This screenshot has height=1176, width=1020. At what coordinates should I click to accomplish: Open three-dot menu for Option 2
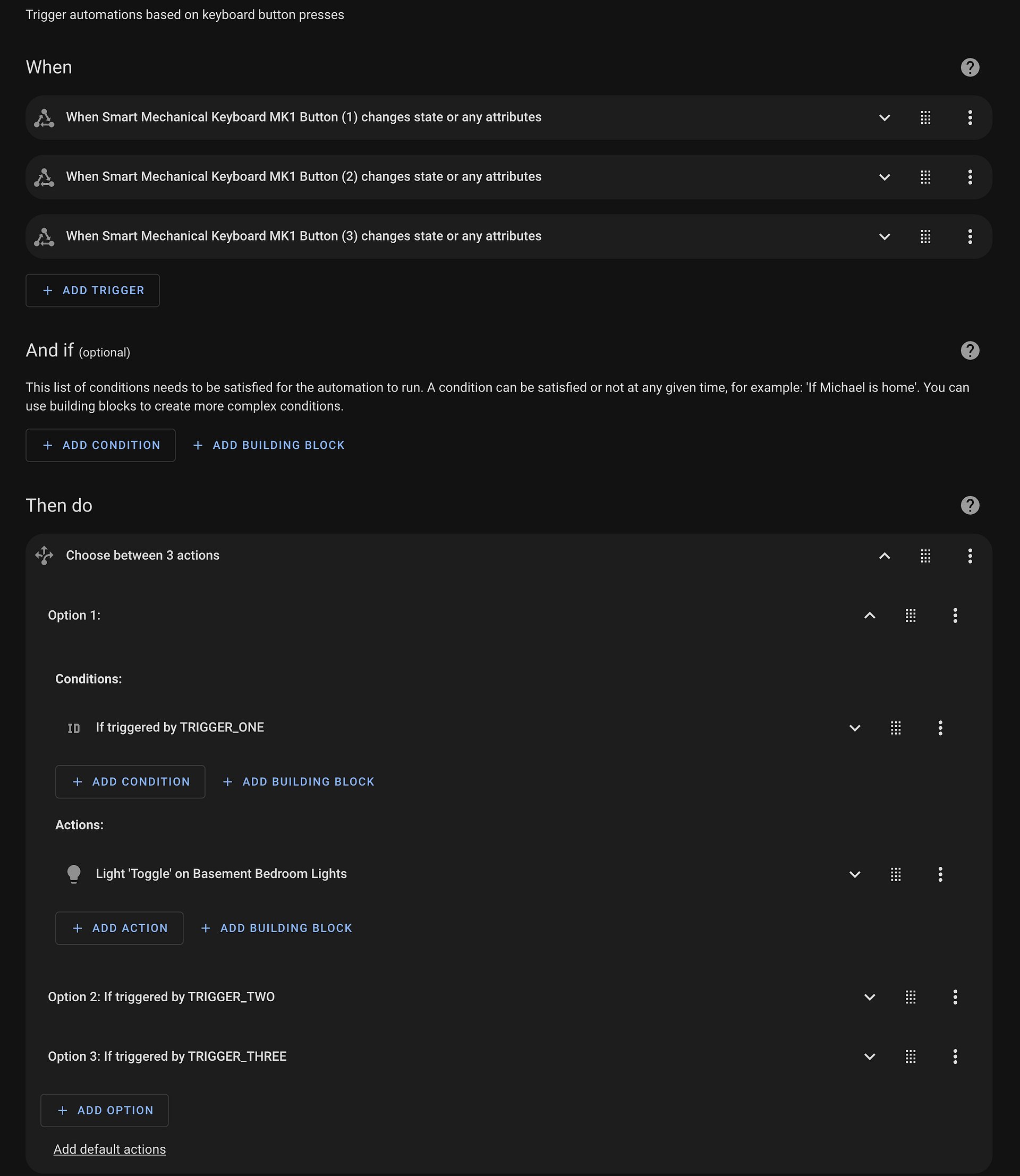(x=955, y=998)
